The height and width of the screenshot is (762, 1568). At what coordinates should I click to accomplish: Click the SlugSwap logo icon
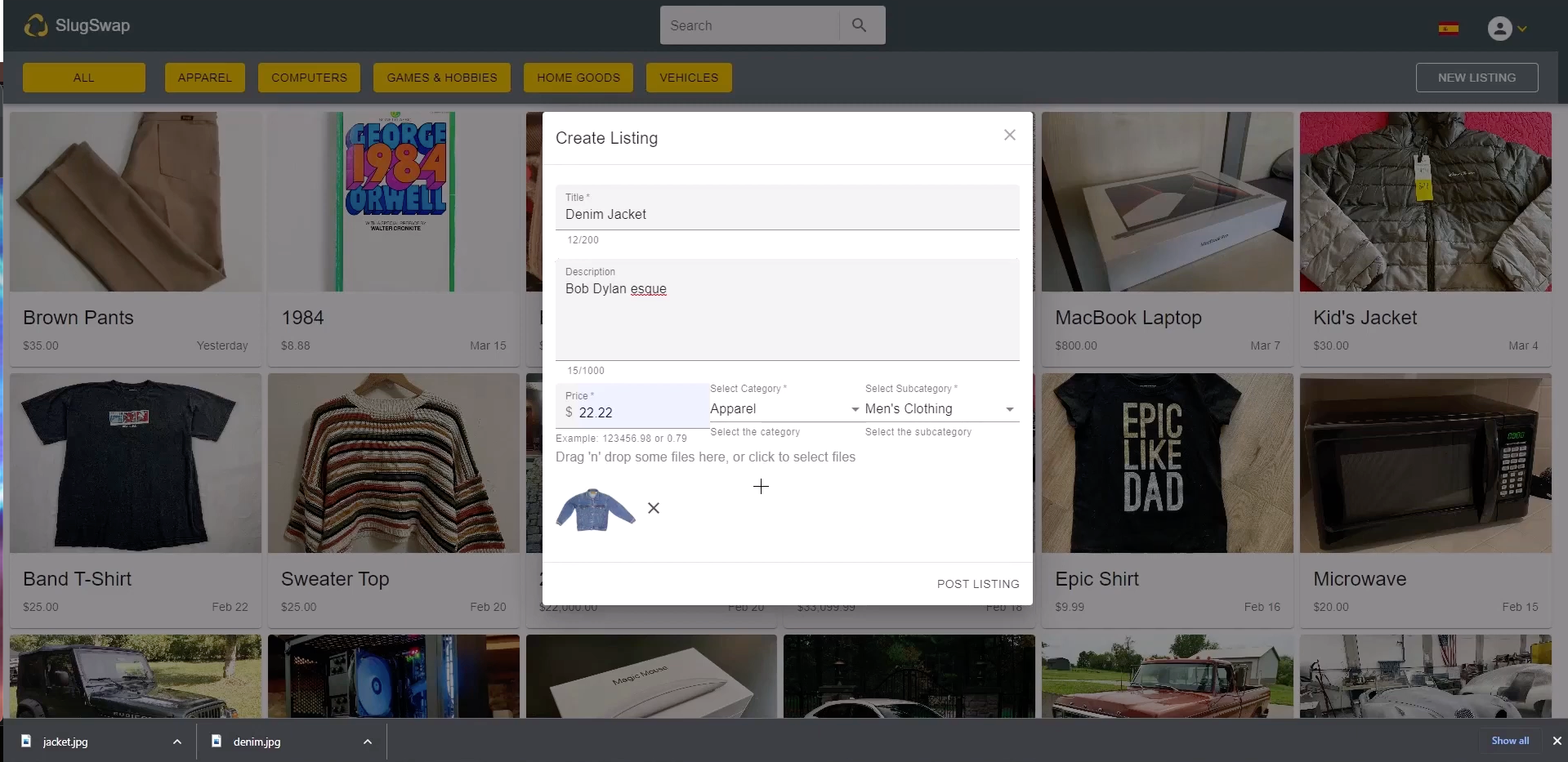[x=36, y=26]
